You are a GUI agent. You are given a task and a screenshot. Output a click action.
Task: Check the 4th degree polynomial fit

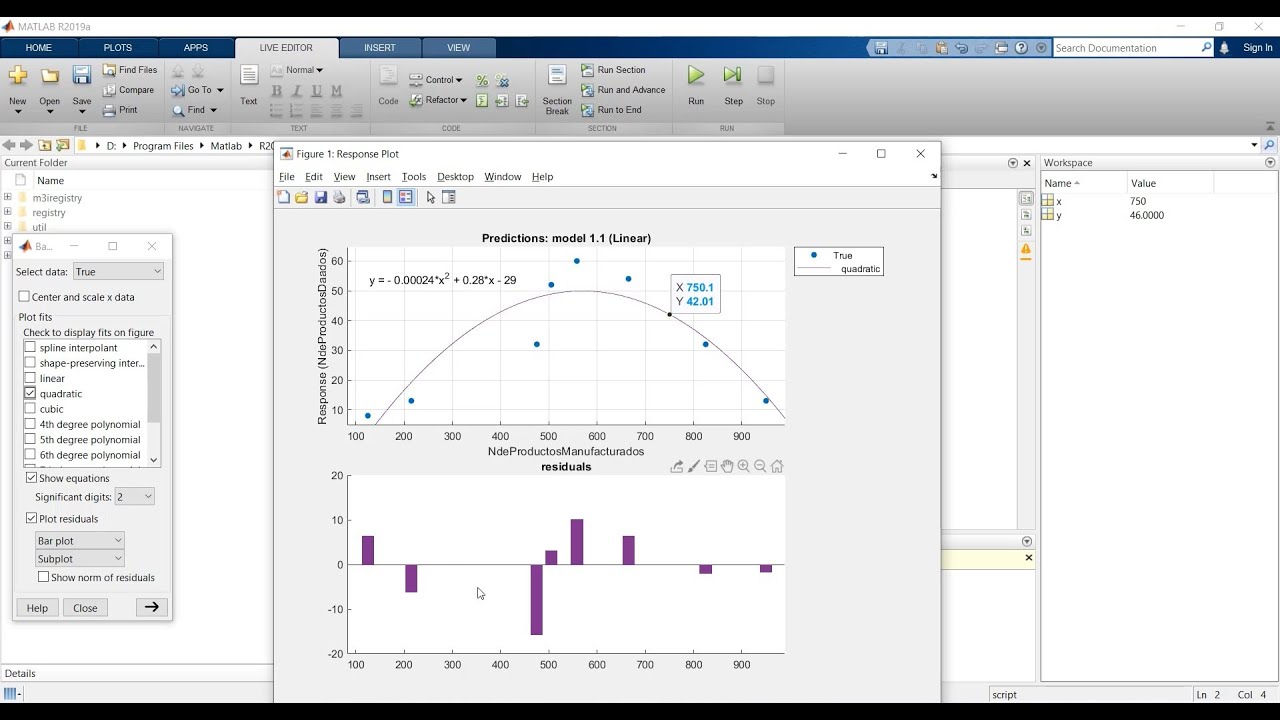coord(30,425)
